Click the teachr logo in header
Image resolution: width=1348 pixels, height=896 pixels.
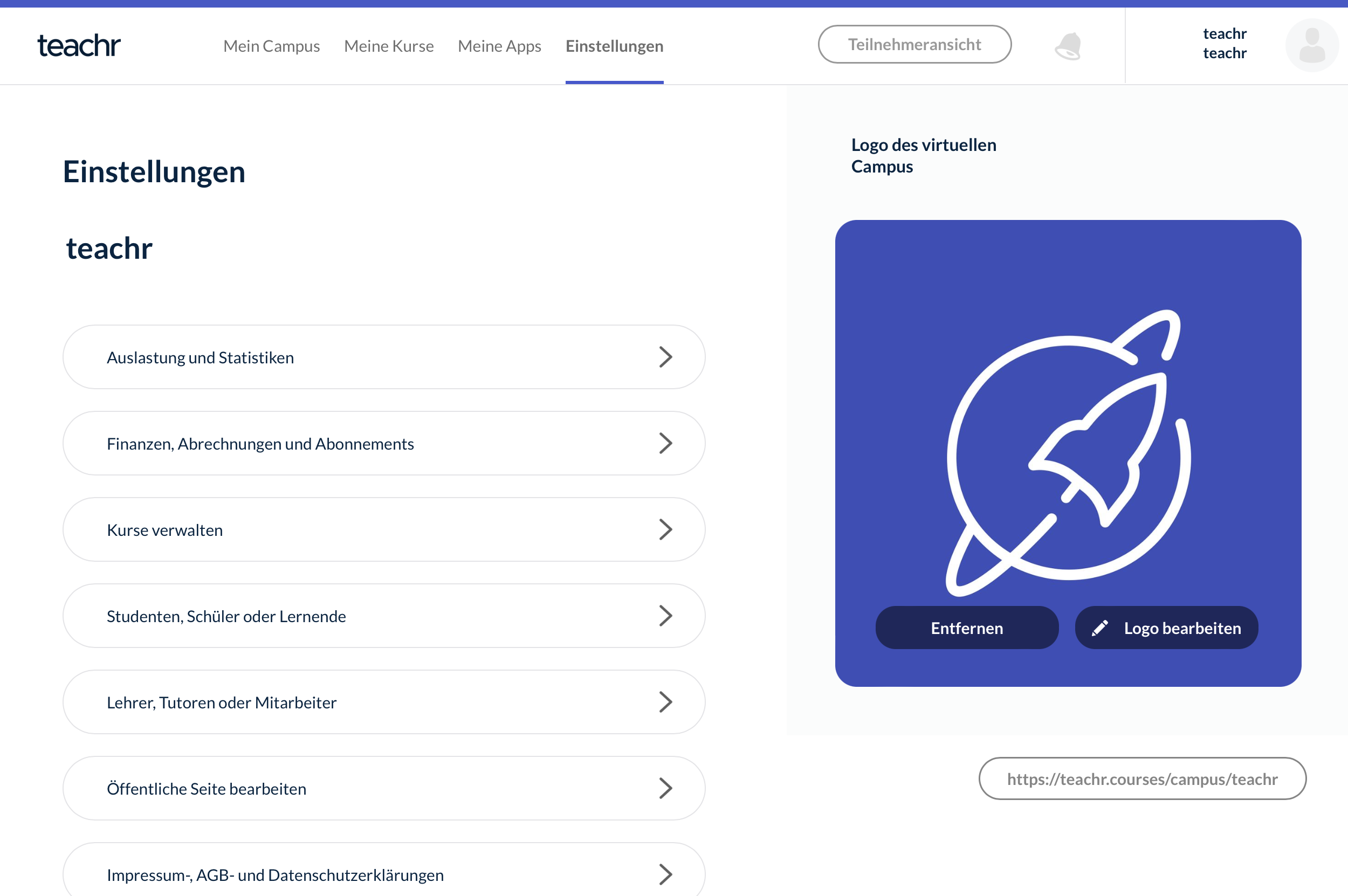click(x=79, y=46)
